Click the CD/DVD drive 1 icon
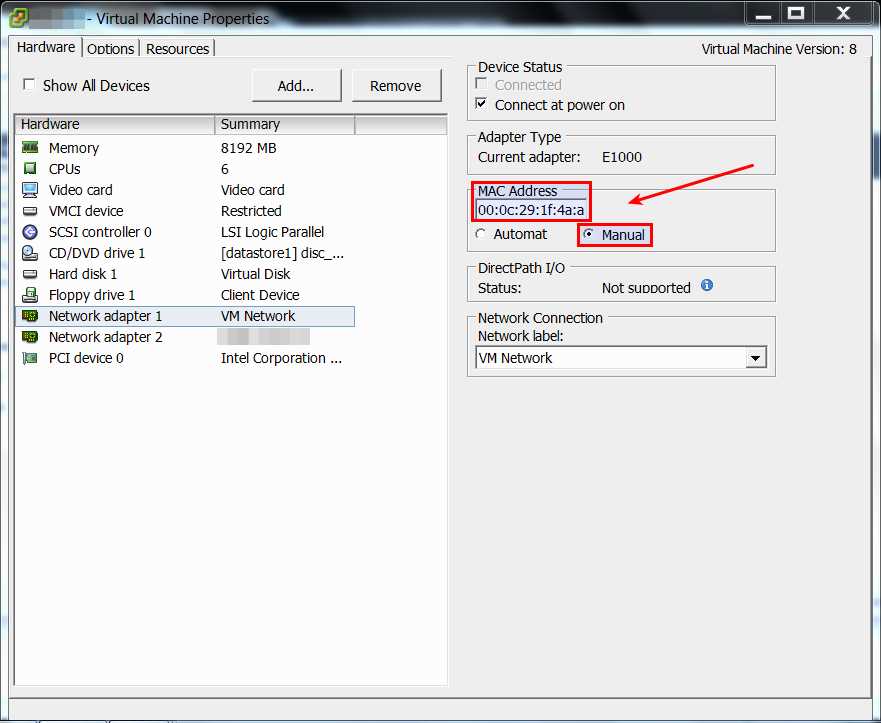The height and width of the screenshot is (723, 881). click(x=30, y=253)
